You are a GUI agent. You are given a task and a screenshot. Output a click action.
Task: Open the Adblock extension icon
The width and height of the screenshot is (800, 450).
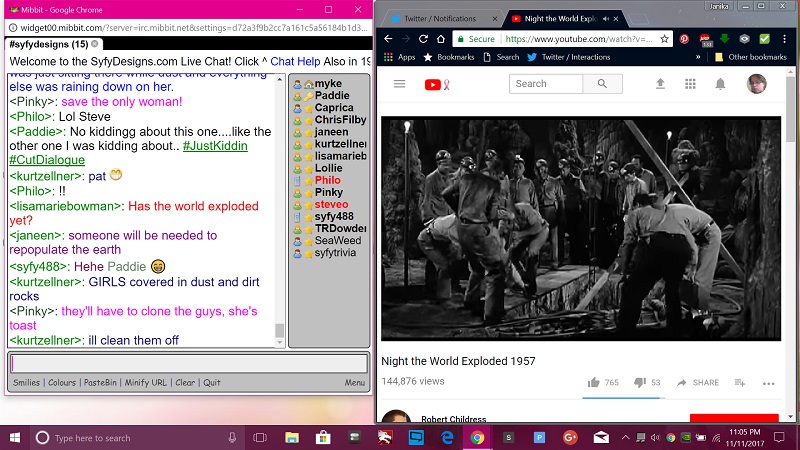[x=705, y=39]
